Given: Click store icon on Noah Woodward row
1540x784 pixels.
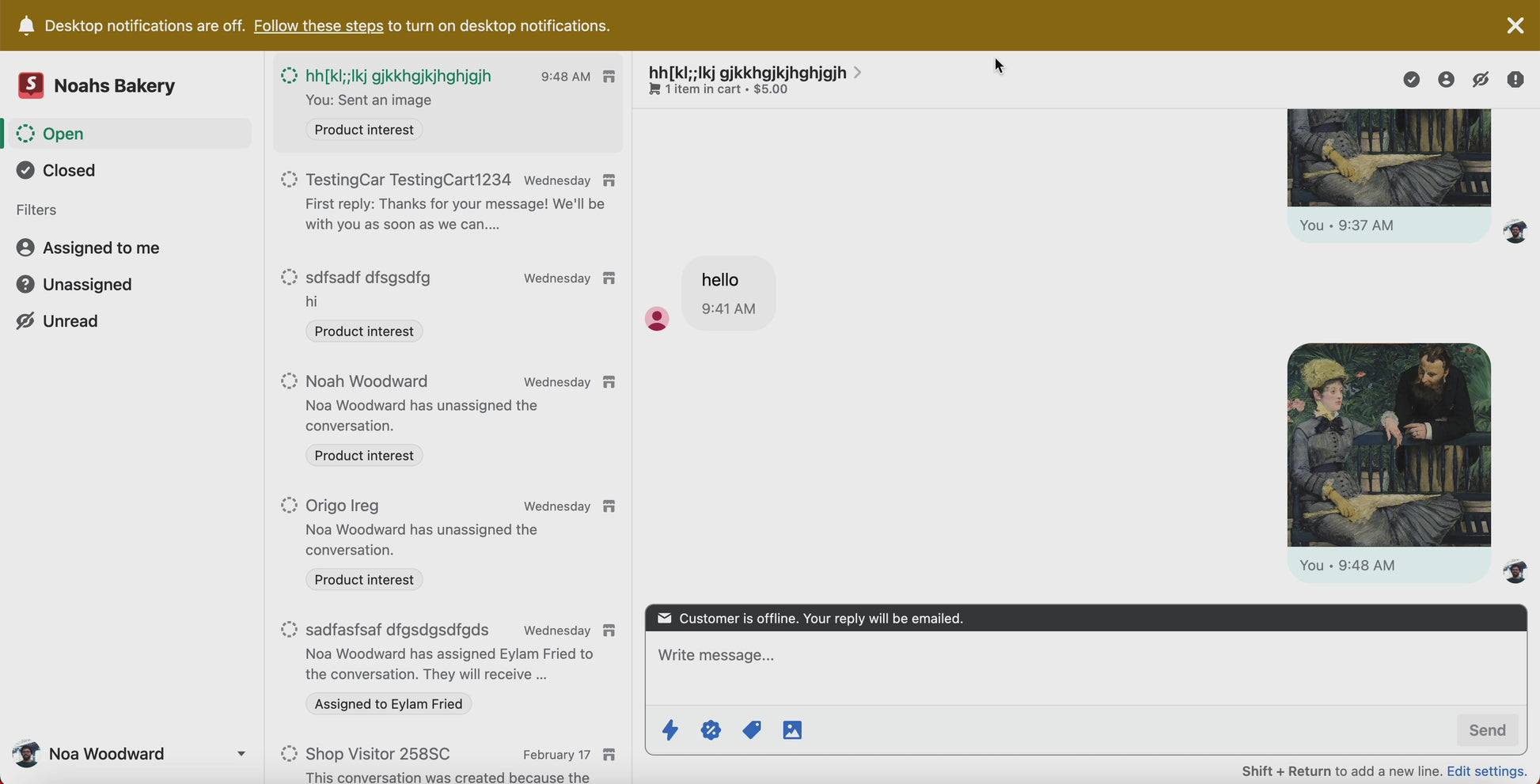Looking at the screenshot, I should [609, 382].
